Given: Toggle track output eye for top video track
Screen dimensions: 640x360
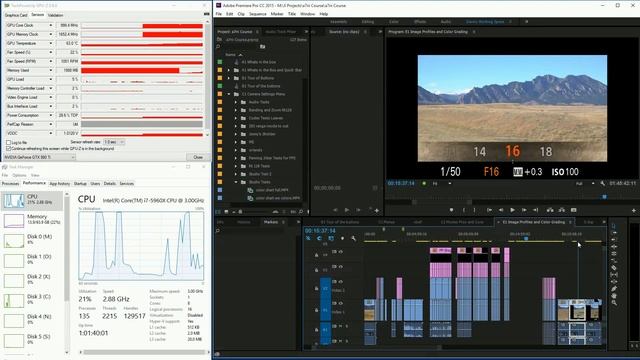Looking at the screenshot, I should tap(341, 252).
